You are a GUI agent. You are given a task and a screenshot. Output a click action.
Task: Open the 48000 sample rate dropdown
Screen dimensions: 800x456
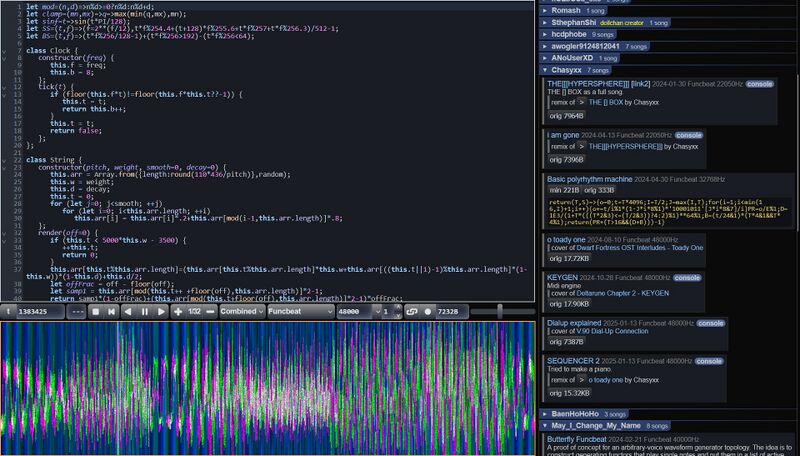click(359, 312)
